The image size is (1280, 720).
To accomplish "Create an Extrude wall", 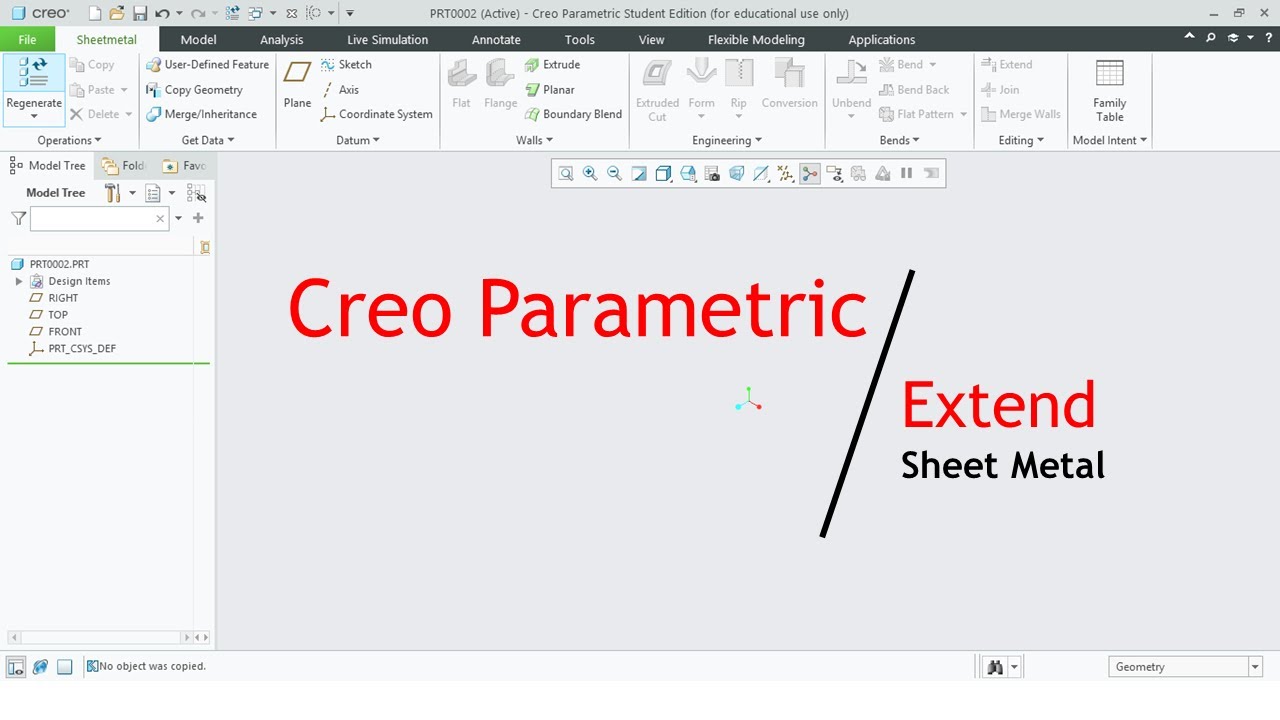I will pos(552,64).
